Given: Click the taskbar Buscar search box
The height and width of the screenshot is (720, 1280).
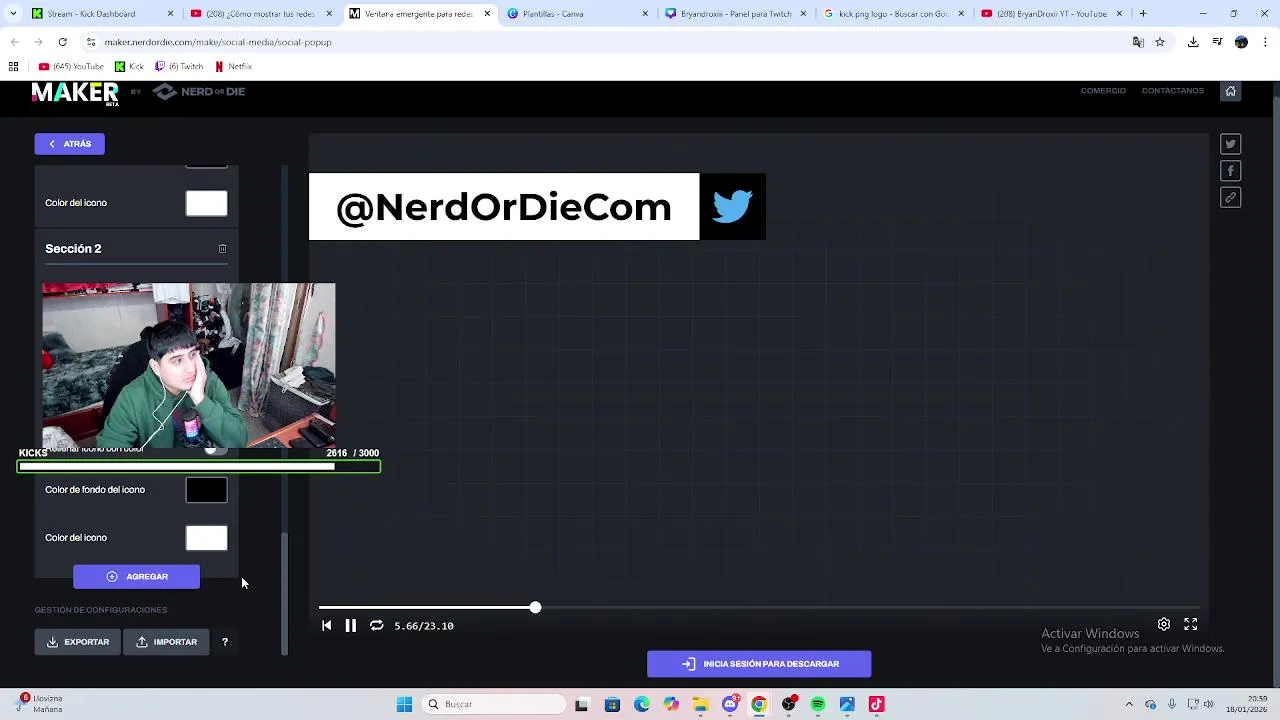Looking at the screenshot, I should 495,704.
